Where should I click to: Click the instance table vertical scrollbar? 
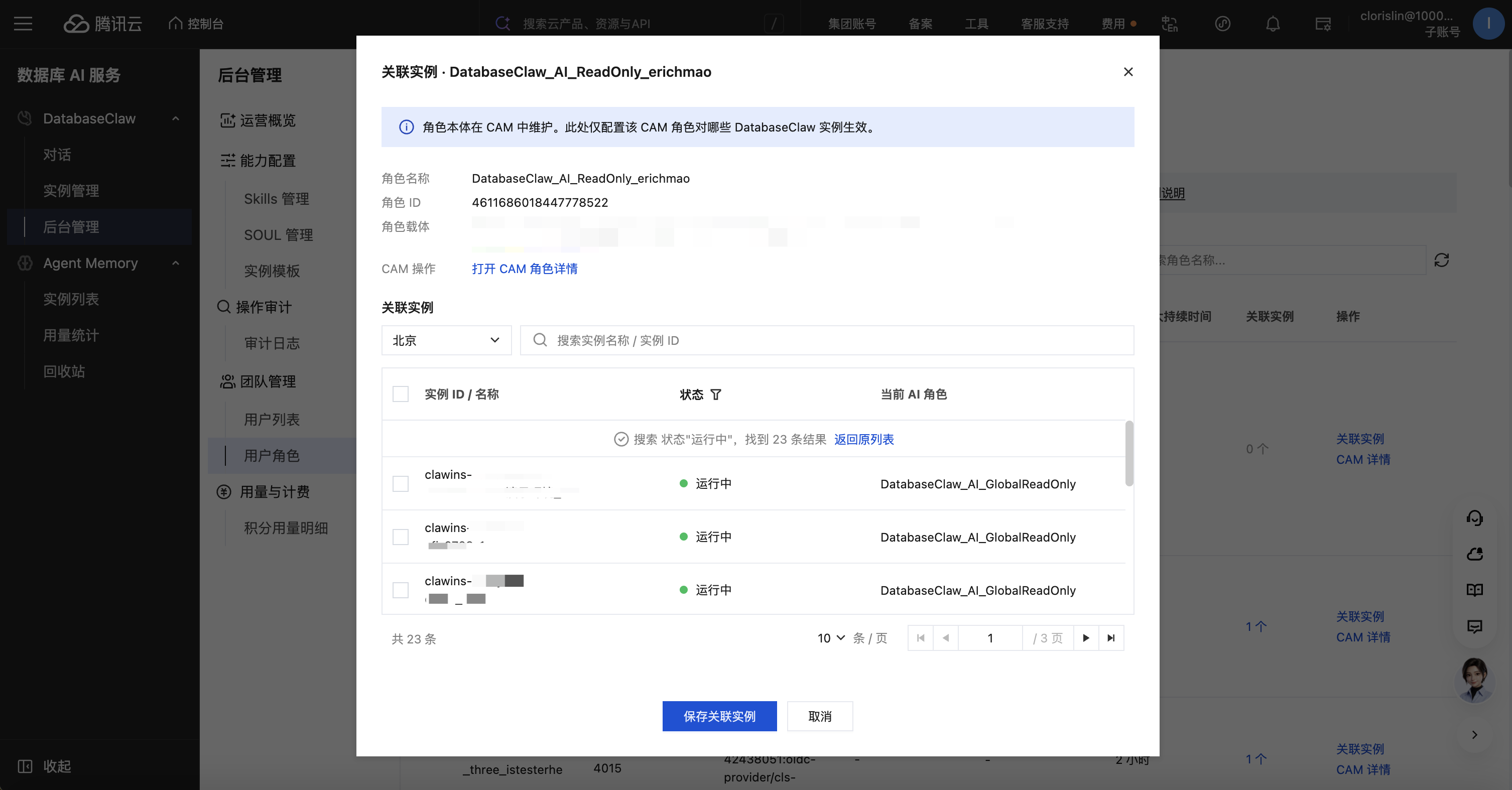(1129, 453)
